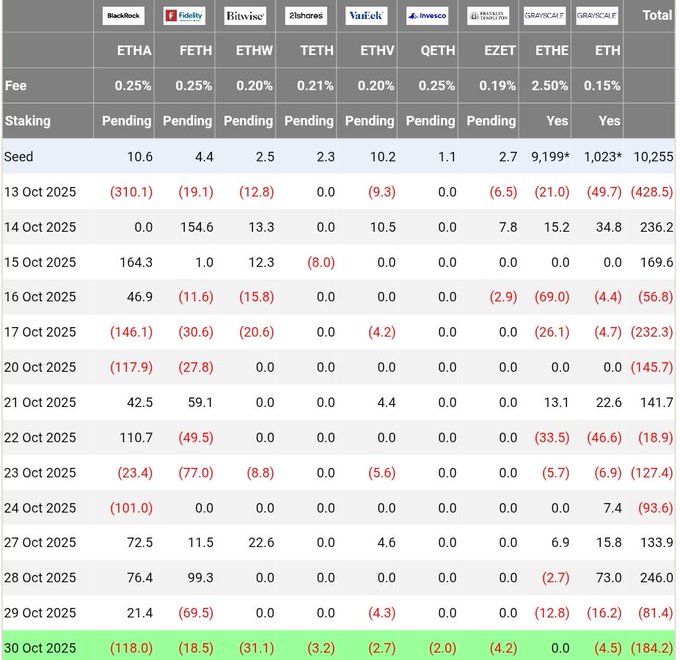
Task: Click the Grayscale logo above ETHE
Action: pyautogui.click(x=548, y=16)
